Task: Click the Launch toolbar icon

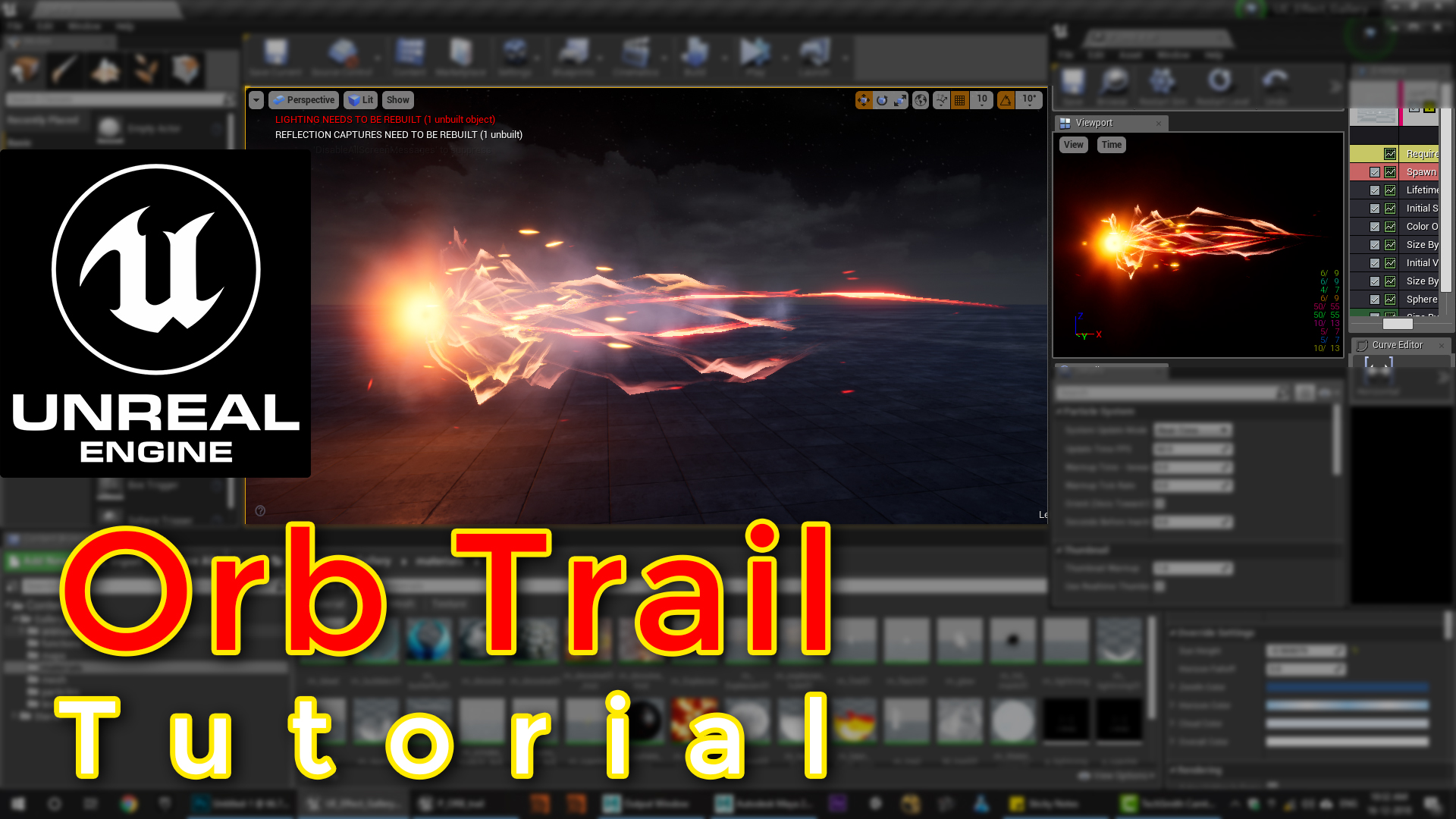Action: click(x=814, y=58)
